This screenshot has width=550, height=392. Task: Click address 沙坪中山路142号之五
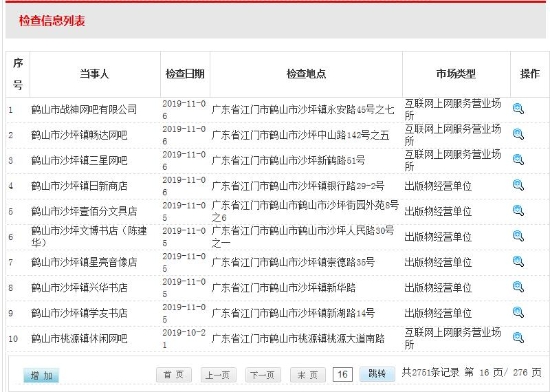pos(343,135)
